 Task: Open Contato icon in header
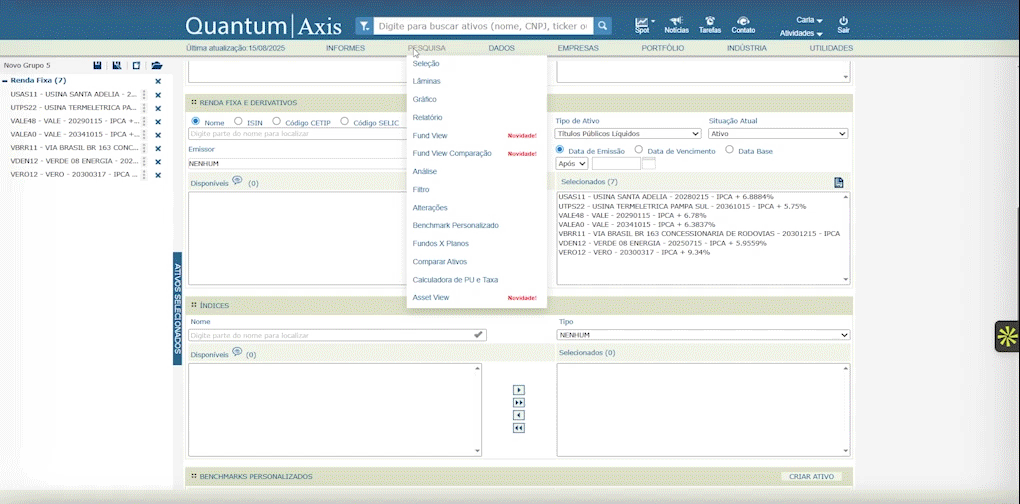click(x=743, y=21)
